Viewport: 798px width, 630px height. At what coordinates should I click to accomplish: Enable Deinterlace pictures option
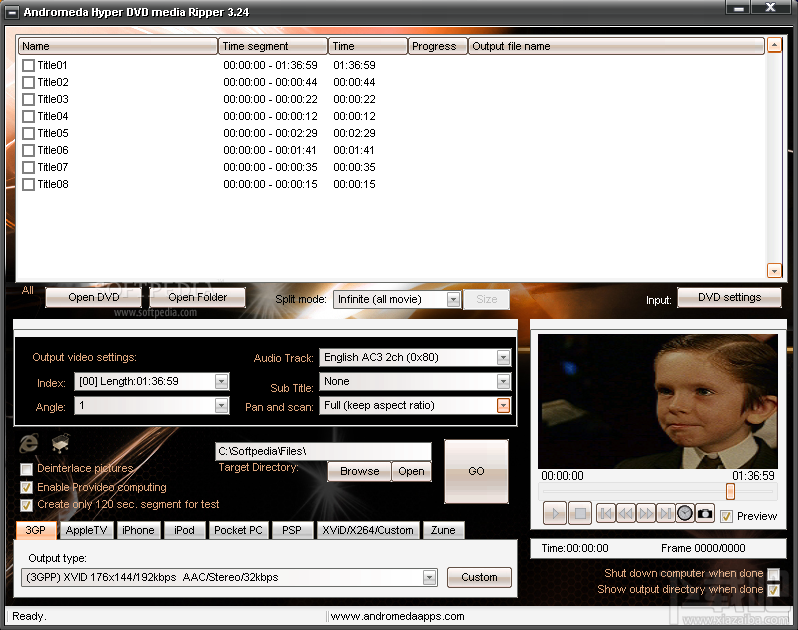point(26,469)
